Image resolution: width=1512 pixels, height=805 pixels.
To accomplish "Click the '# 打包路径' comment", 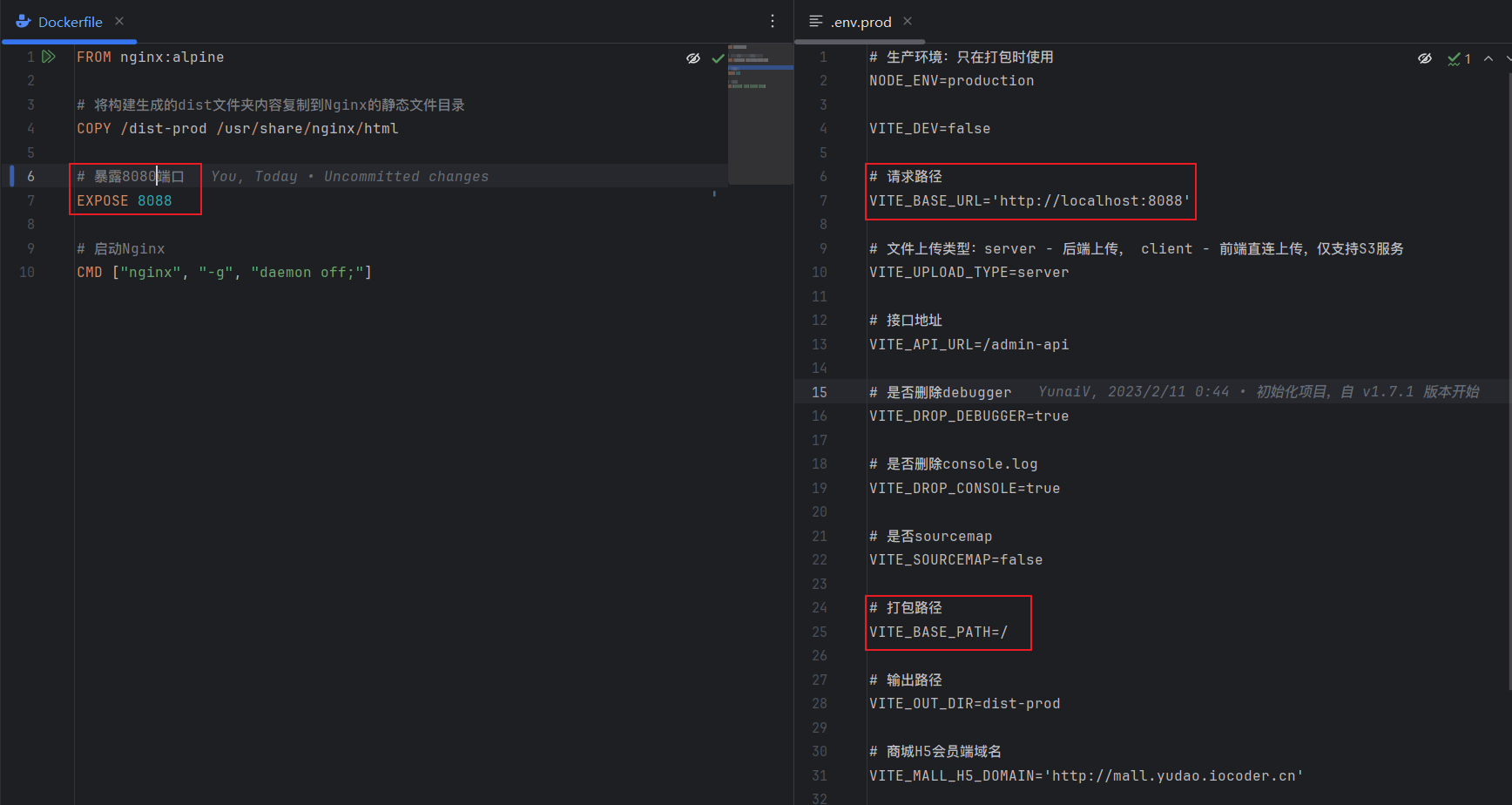I will pyautogui.click(x=905, y=607).
